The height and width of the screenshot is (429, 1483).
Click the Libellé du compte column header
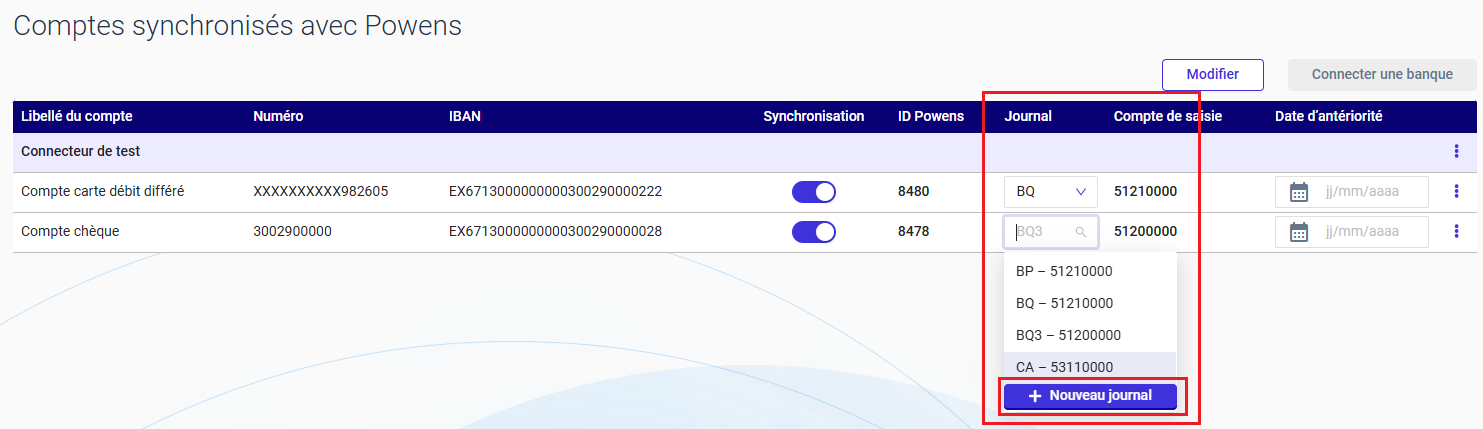tap(77, 116)
